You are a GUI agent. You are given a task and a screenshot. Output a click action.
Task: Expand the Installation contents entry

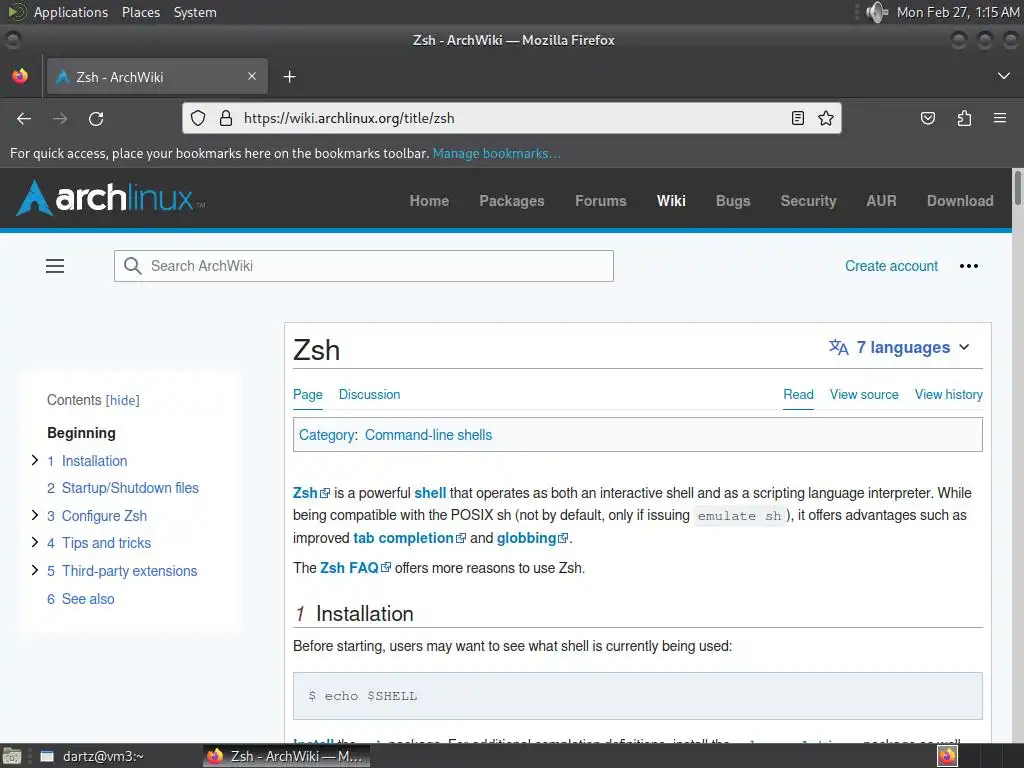coord(35,460)
